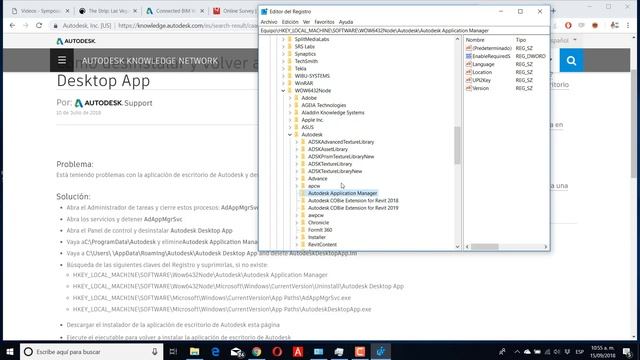
Task: Open the Ayuda menu
Action: (346, 22)
